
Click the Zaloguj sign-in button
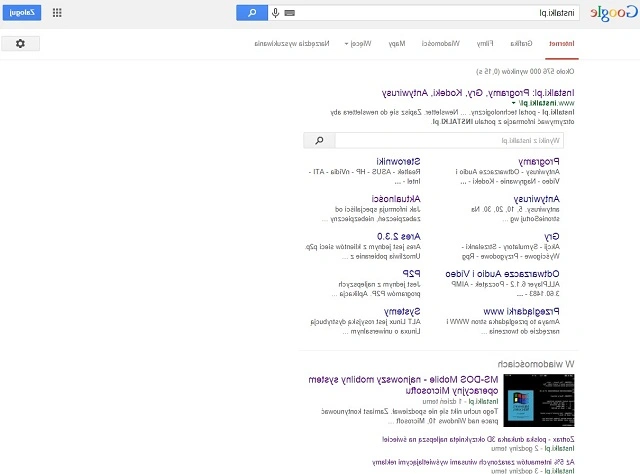click(x=21, y=13)
